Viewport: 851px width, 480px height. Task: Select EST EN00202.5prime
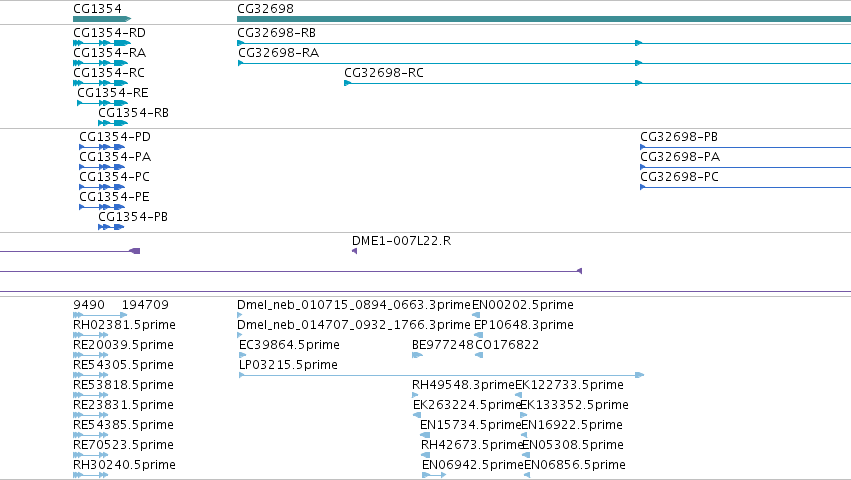point(523,305)
